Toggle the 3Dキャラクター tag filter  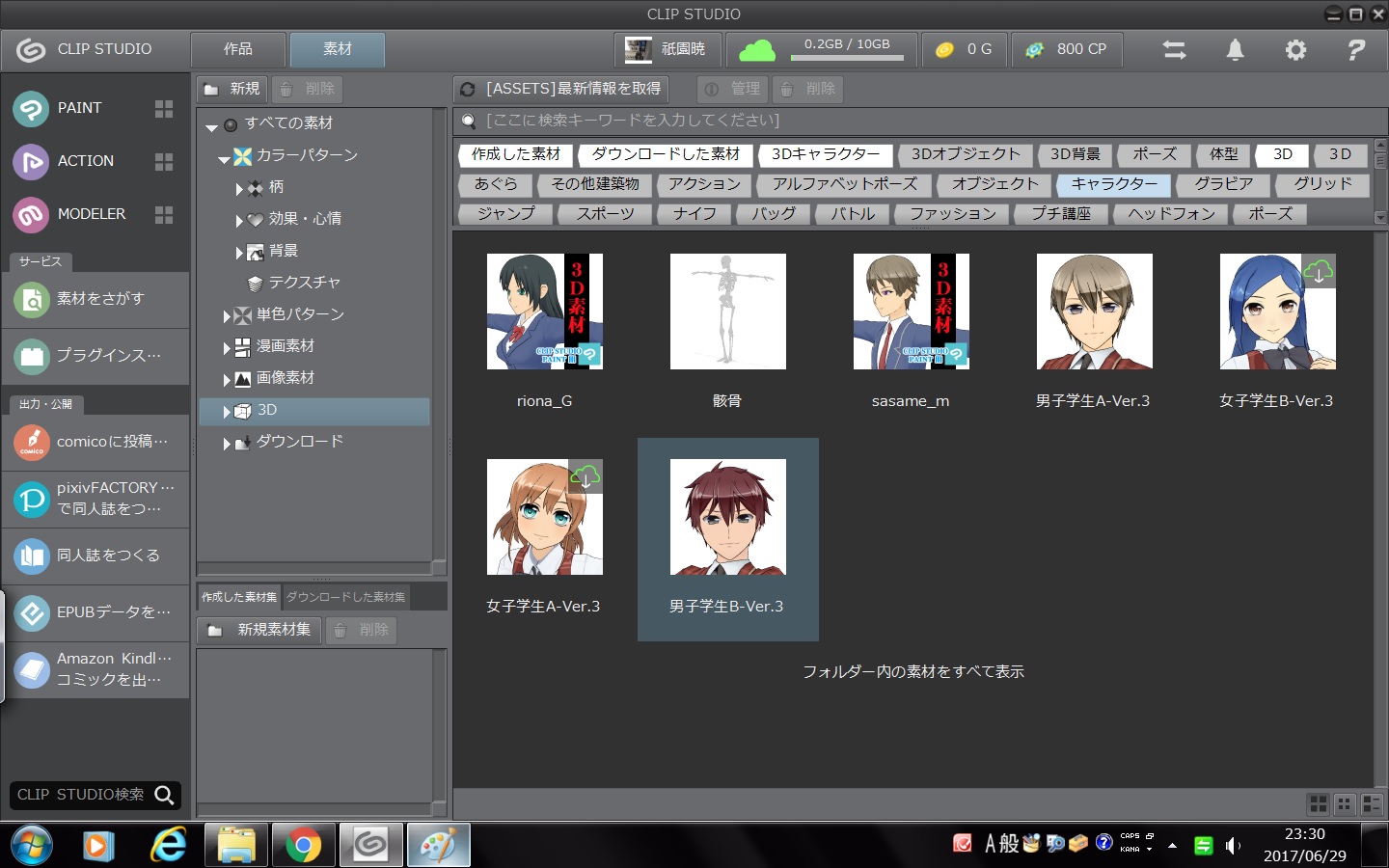coord(826,154)
